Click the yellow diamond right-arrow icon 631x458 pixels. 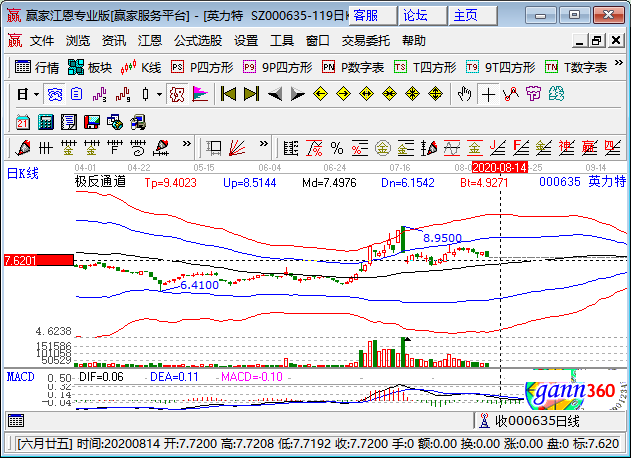tap(343, 95)
